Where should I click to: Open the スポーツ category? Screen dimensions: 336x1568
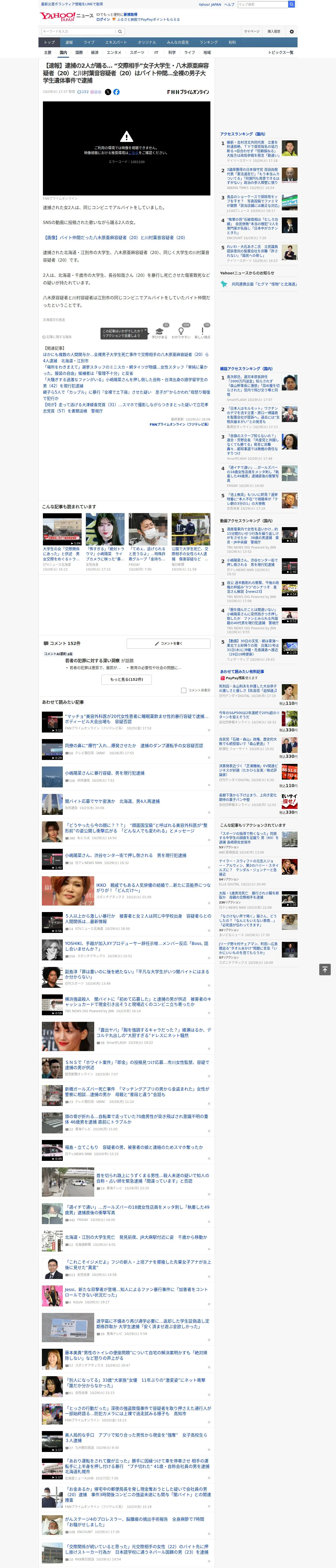tap(137, 52)
